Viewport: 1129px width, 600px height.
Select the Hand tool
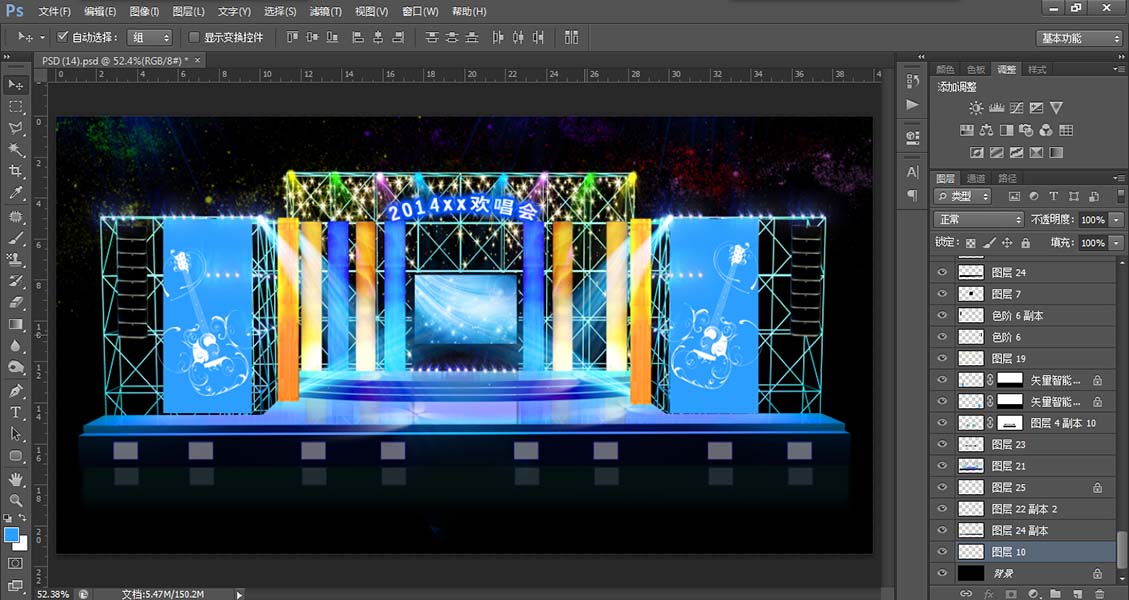15,479
